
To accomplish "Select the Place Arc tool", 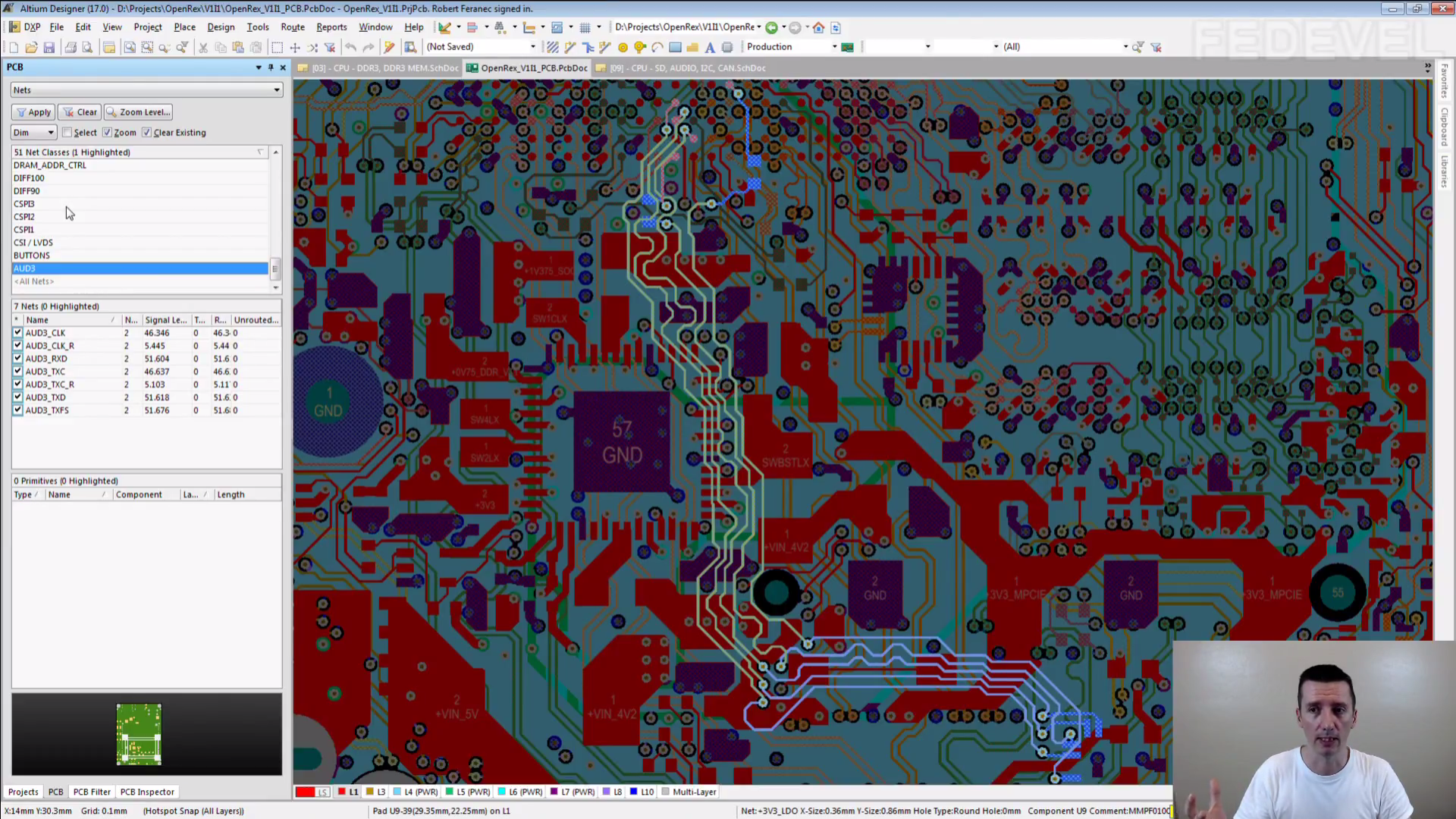I will click(657, 48).
